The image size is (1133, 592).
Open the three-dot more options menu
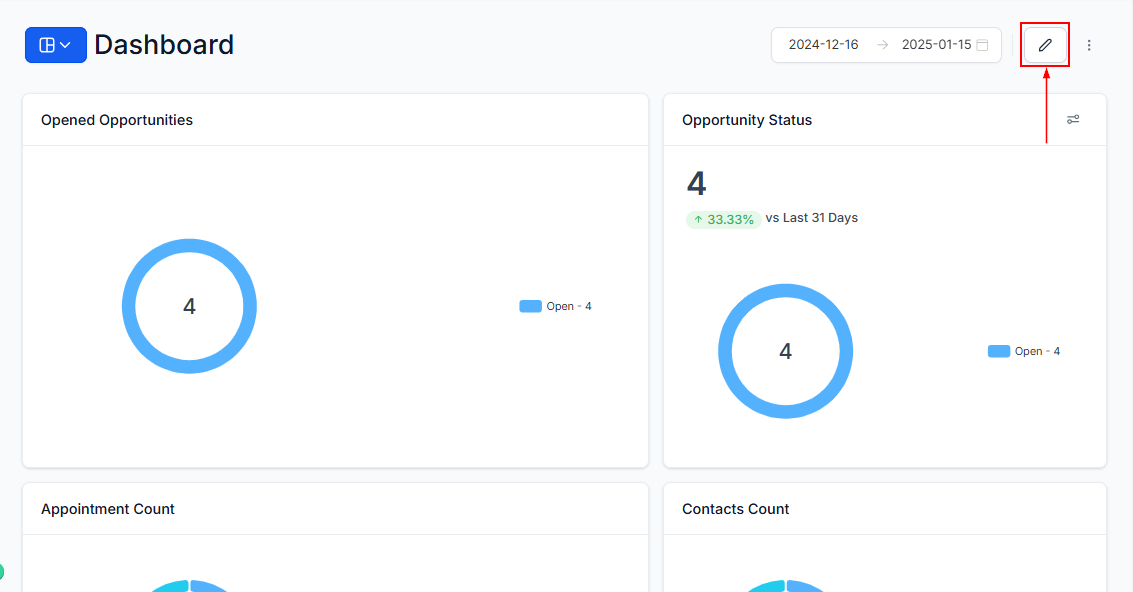coord(1089,45)
